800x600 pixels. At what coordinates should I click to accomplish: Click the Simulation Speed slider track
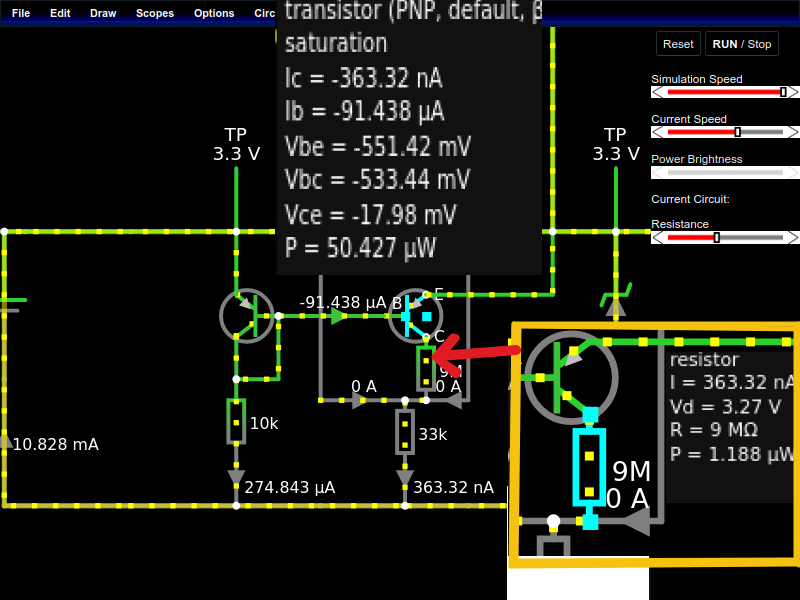(725, 92)
